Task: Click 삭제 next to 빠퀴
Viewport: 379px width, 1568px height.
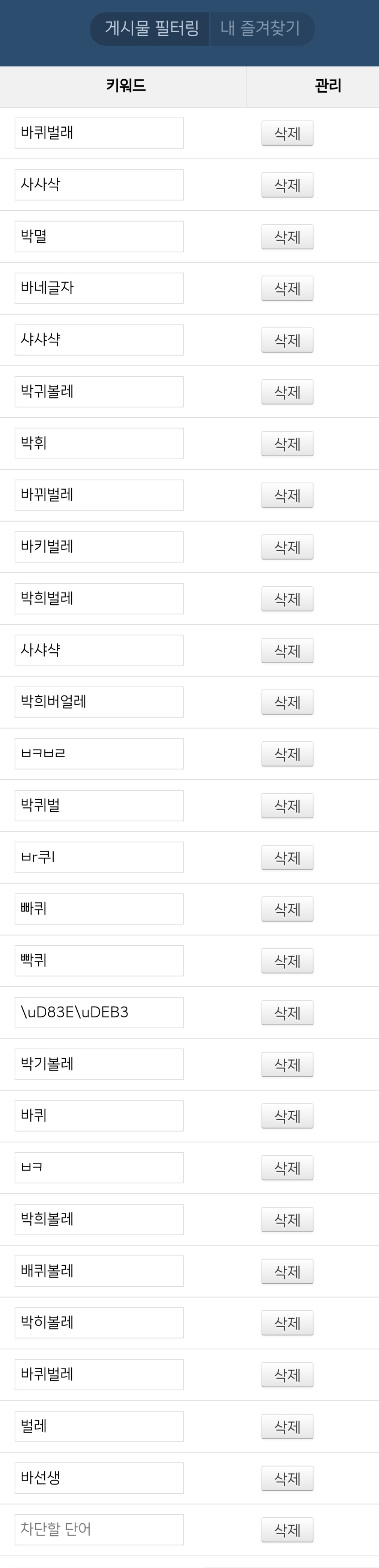Action: click(x=287, y=909)
